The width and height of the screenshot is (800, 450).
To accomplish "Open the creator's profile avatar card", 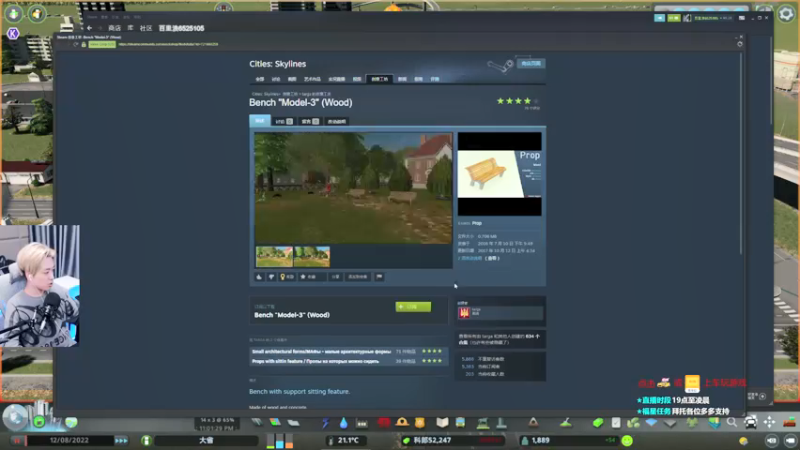I will click(x=500, y=312).
